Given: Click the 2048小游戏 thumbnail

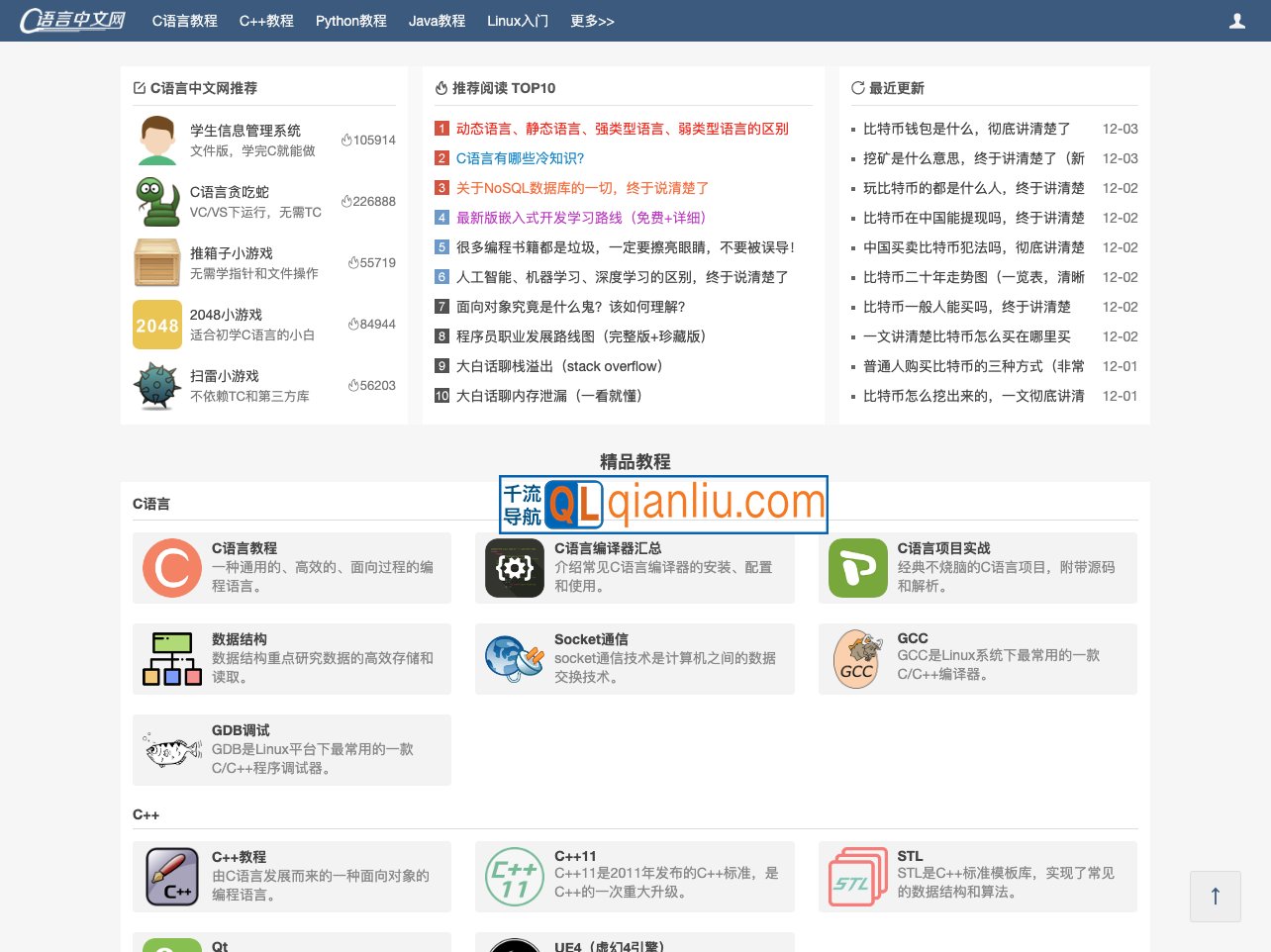Looking at the screenshot, I should [x=157, y=325].
